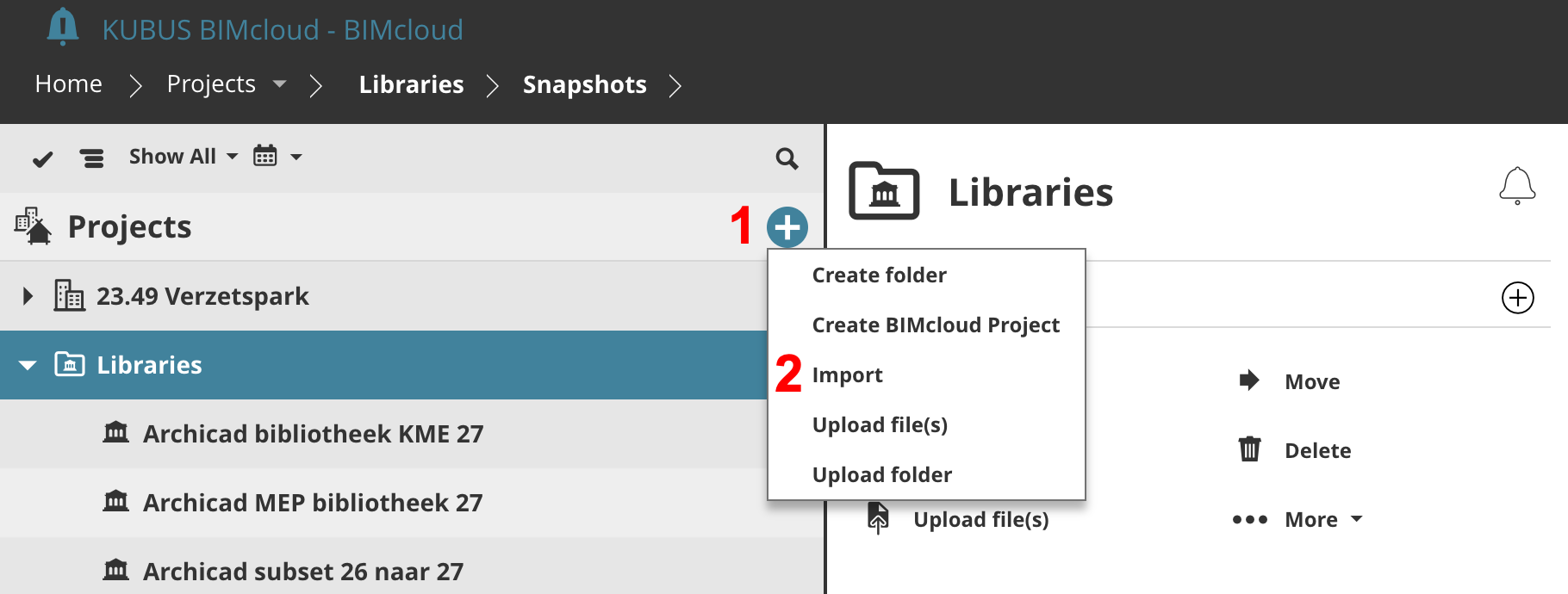Open the Projects breadcrumb dropdown arrow

279,84
